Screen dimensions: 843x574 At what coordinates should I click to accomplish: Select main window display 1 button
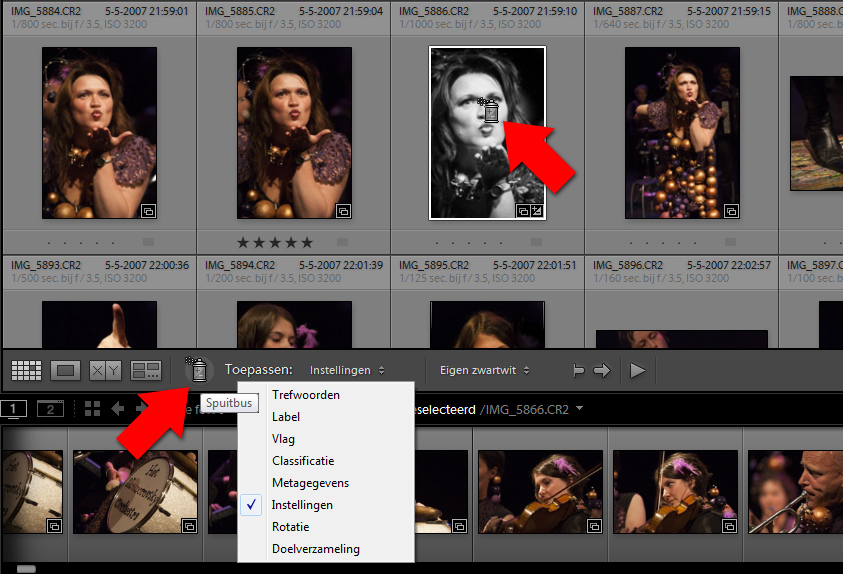[14, 408]
